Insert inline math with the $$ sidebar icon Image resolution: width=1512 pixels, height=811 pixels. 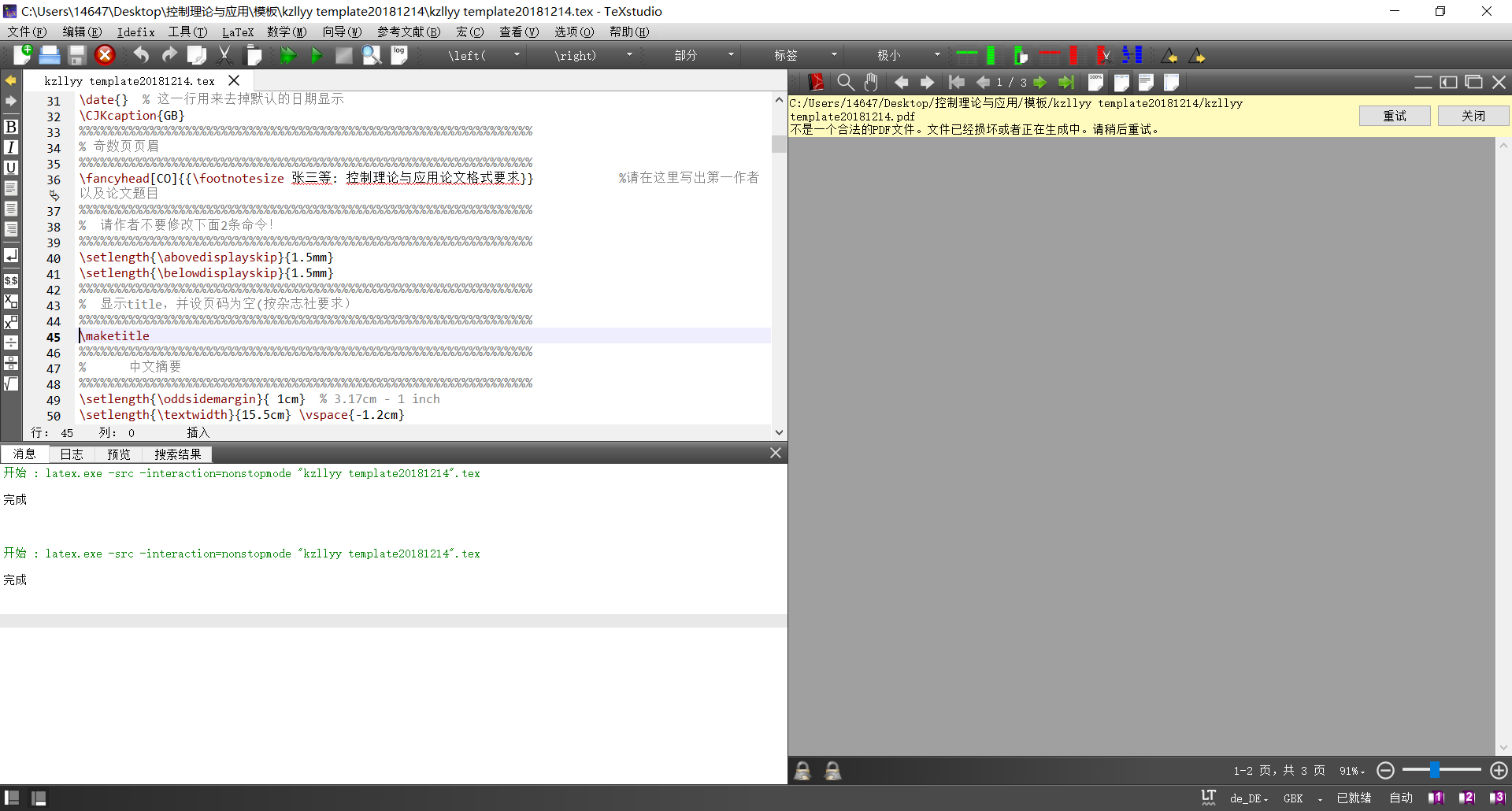(x=11, y=280)
